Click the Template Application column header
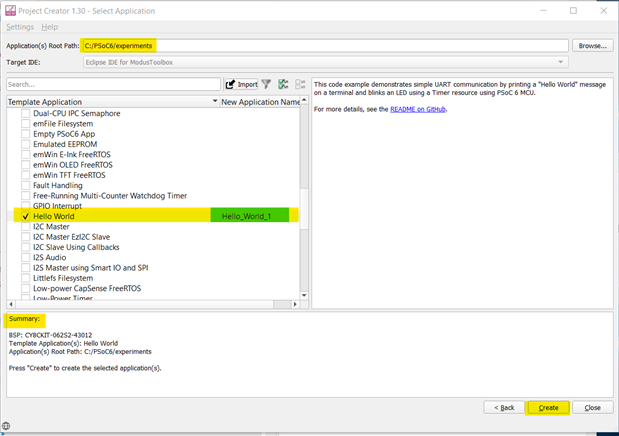 (x=113, y=102)
